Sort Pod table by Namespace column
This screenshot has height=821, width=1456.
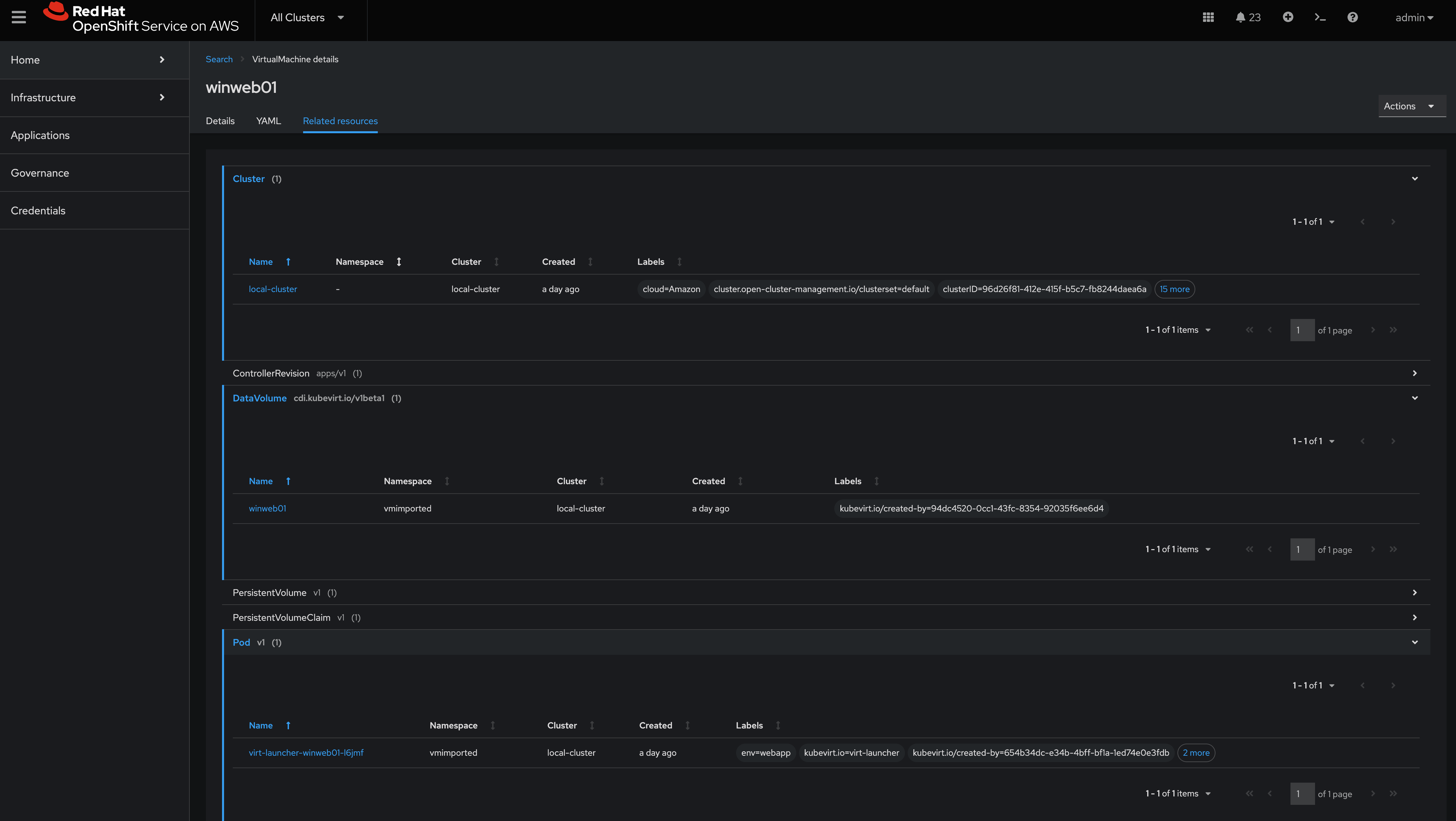(492, 725)
